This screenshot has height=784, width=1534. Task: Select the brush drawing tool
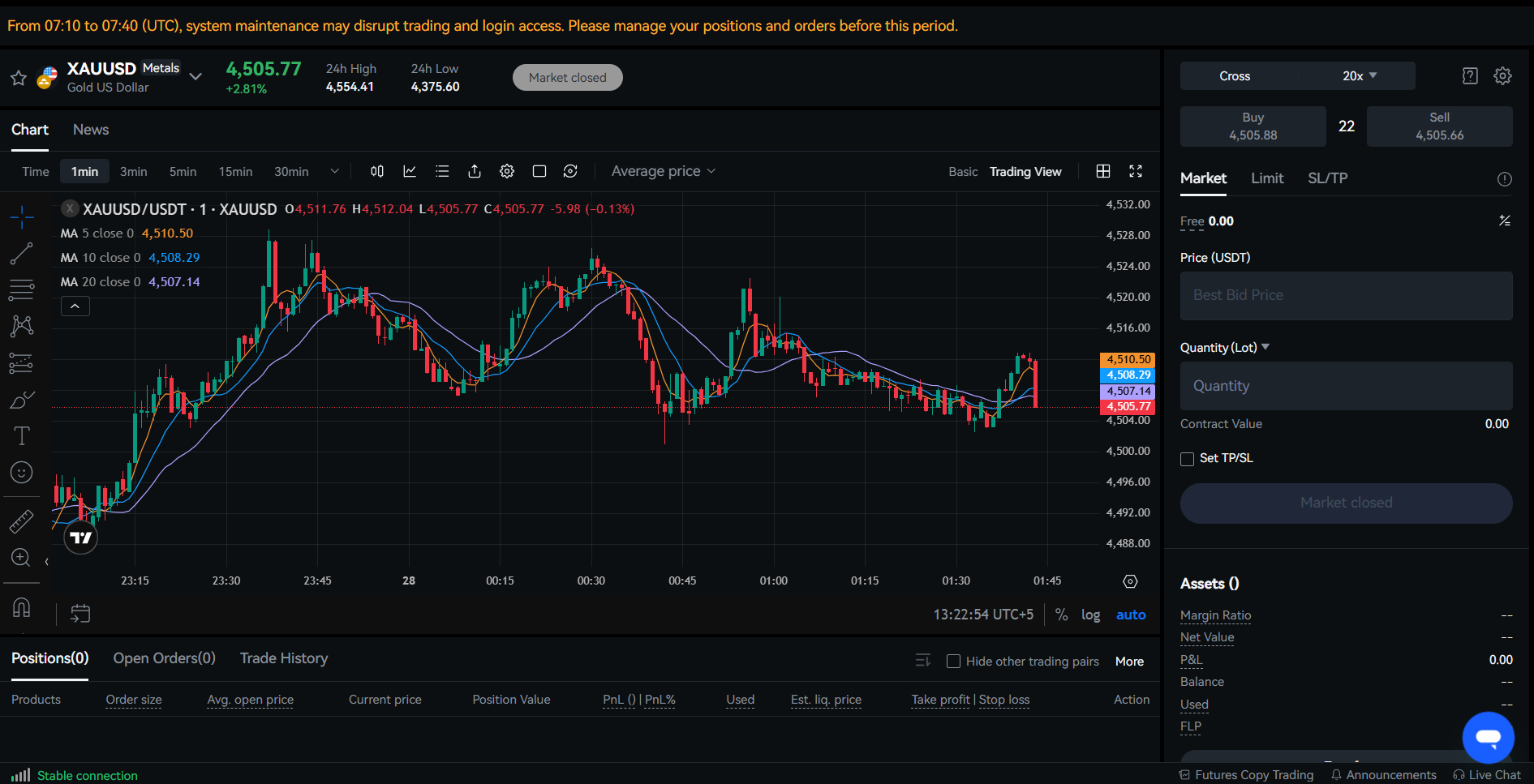point(22,400)
